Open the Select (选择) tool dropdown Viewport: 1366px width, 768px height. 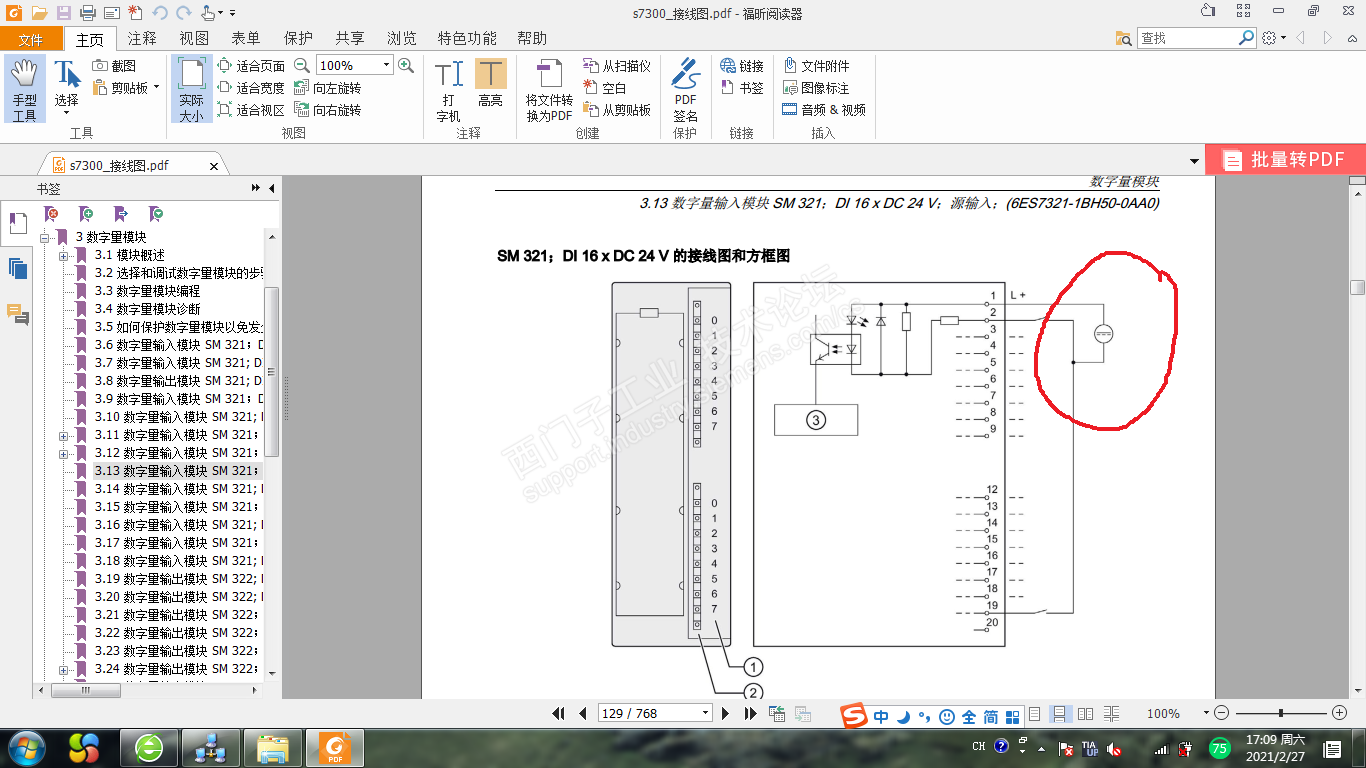point(67,113)
